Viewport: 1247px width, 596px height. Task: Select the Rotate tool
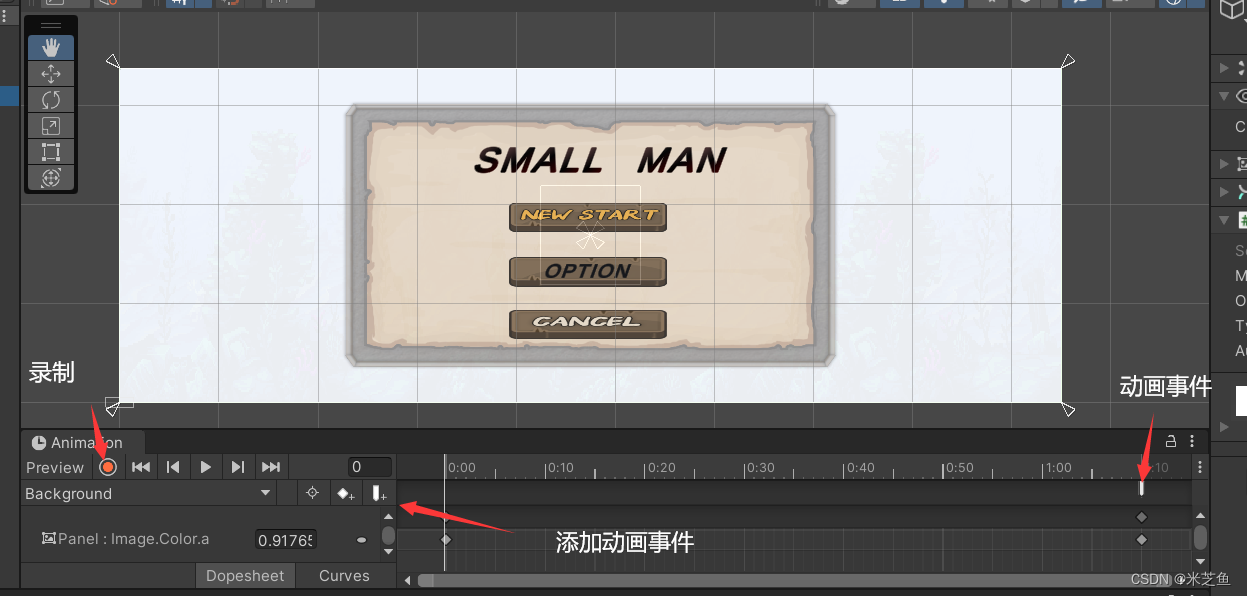coord(51,99)
